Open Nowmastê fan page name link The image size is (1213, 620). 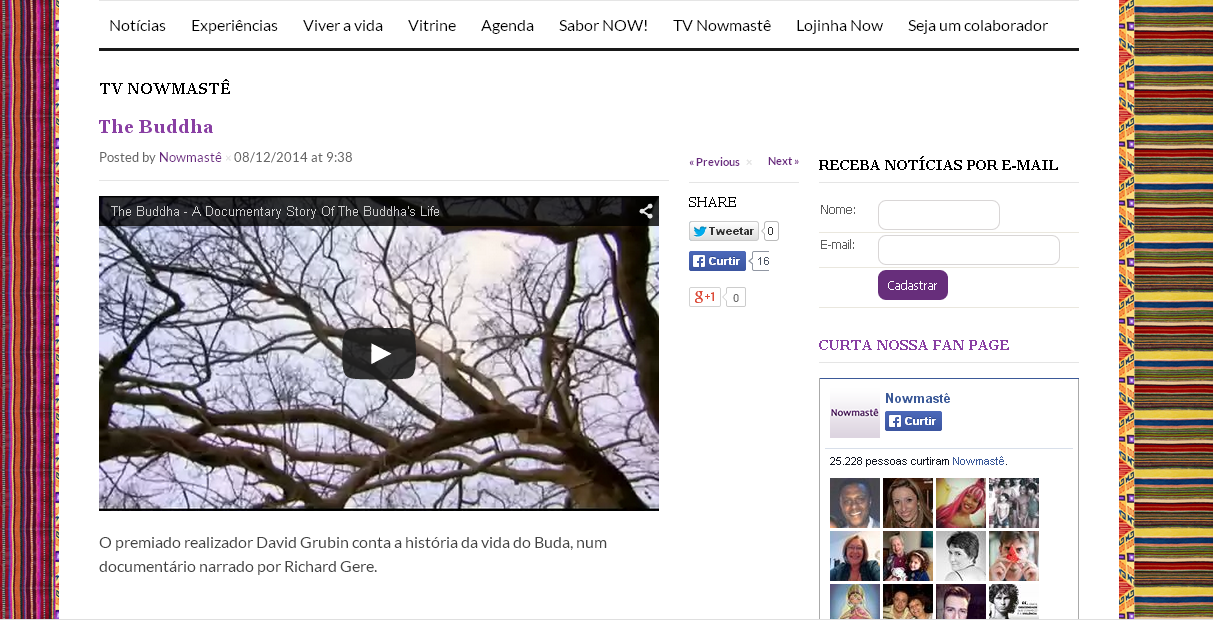point(917,398)
